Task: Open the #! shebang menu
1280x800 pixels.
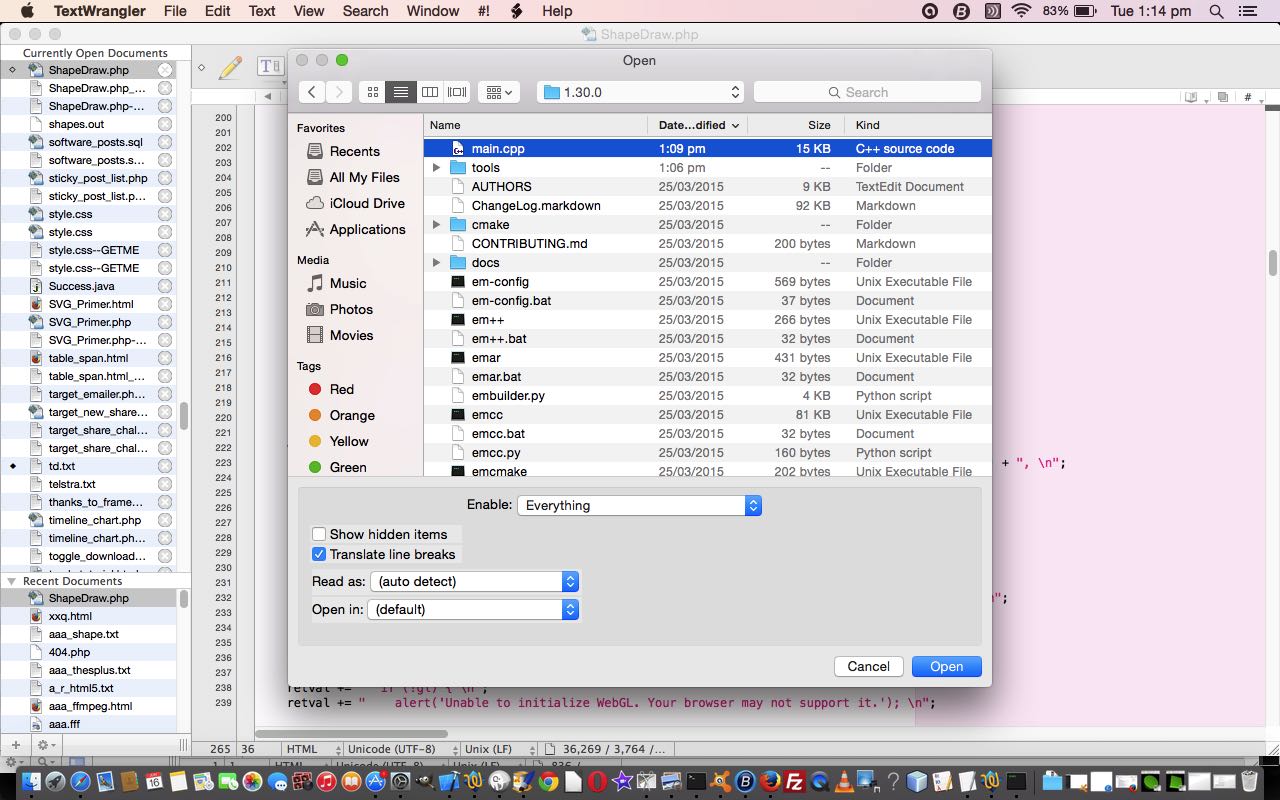Action: 486,11
